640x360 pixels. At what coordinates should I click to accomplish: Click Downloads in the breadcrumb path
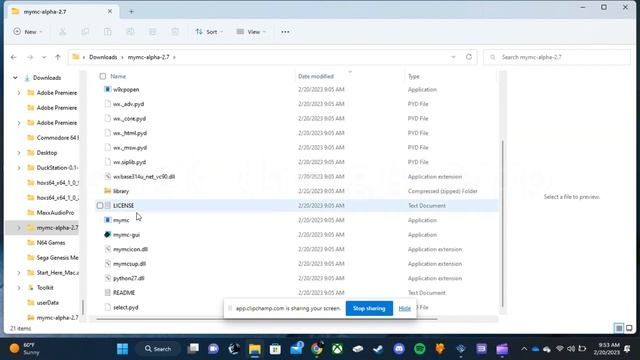103,57
